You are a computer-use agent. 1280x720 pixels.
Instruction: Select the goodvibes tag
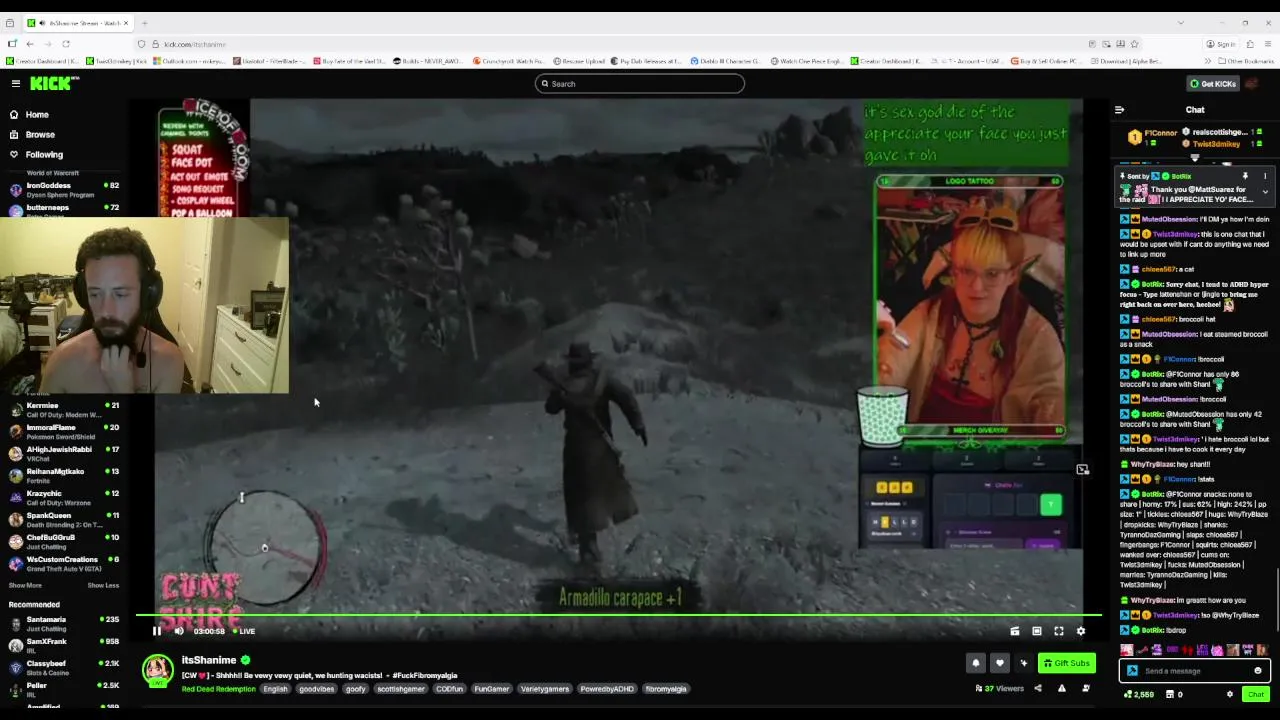click(x=317, y=689)
